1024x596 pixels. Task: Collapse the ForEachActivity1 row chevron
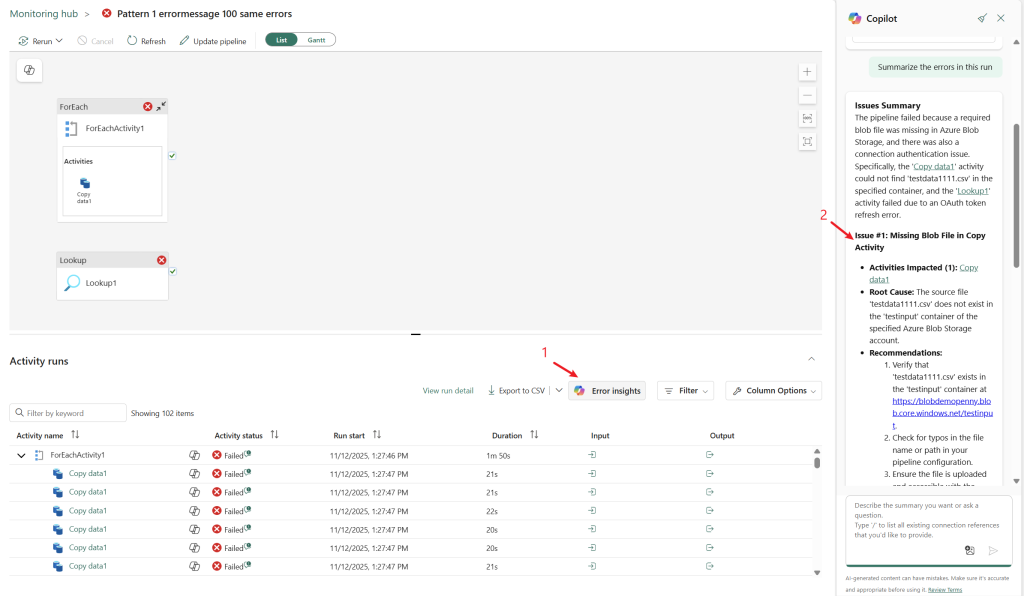pyautogui.click(x=22, y=454)
